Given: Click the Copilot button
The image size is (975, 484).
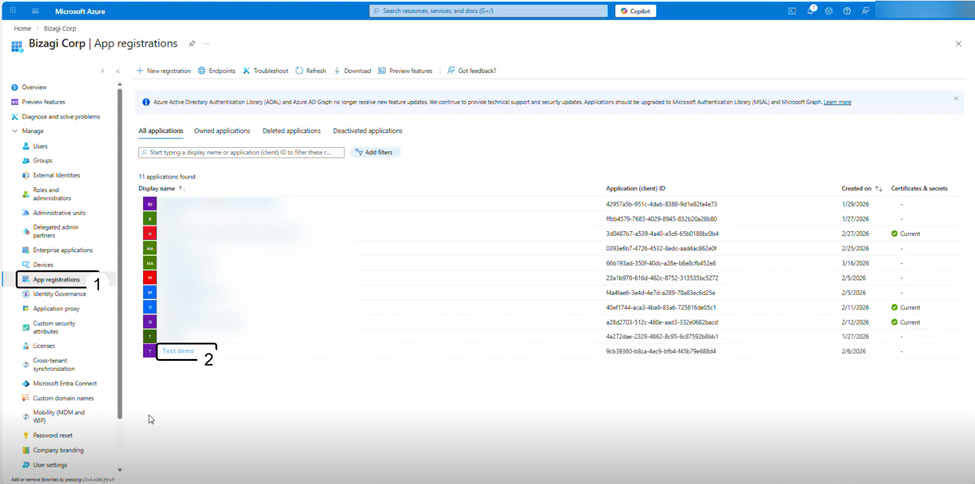Looking at the screenshot, I should tap(635, 11).
